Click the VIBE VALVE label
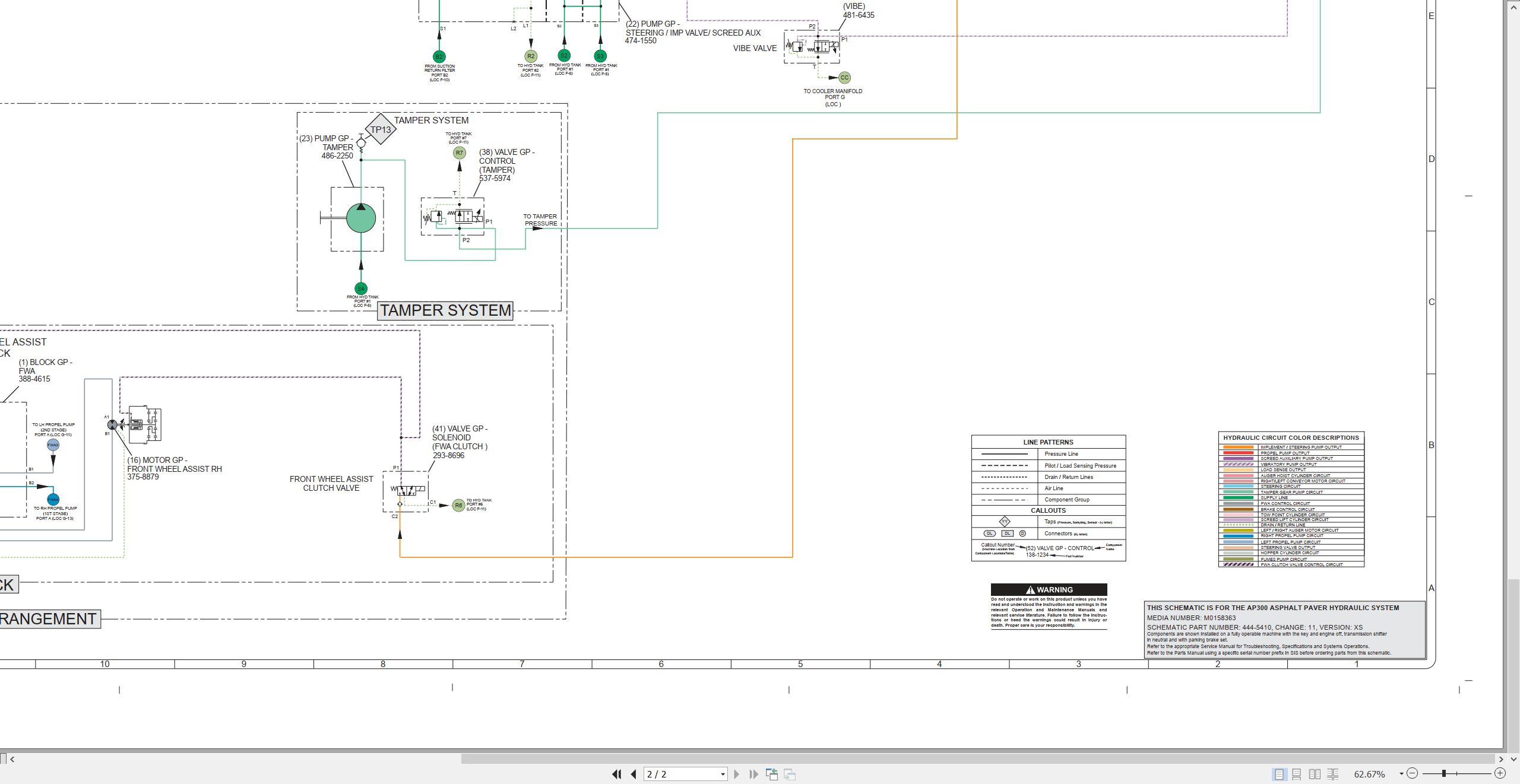1520x784 pixels. 755,48
